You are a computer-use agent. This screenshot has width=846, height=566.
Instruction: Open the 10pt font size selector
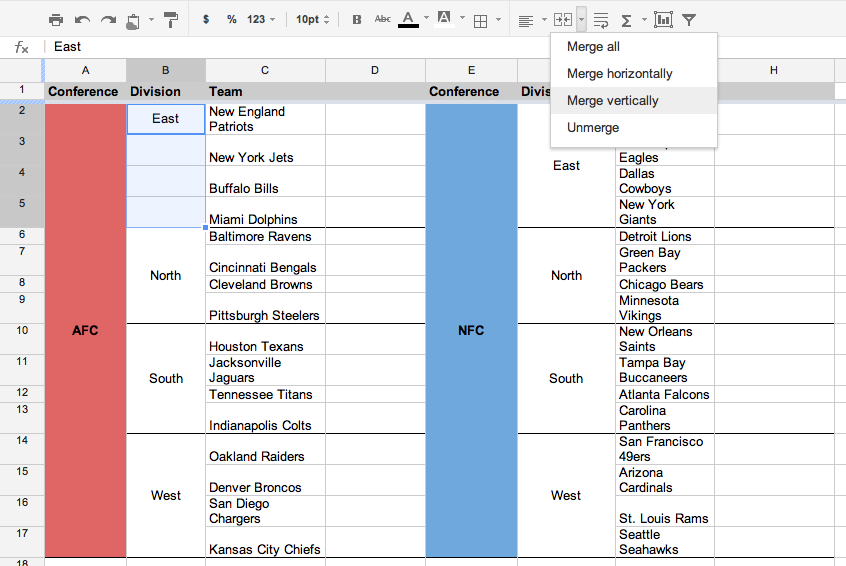point(312,19)
